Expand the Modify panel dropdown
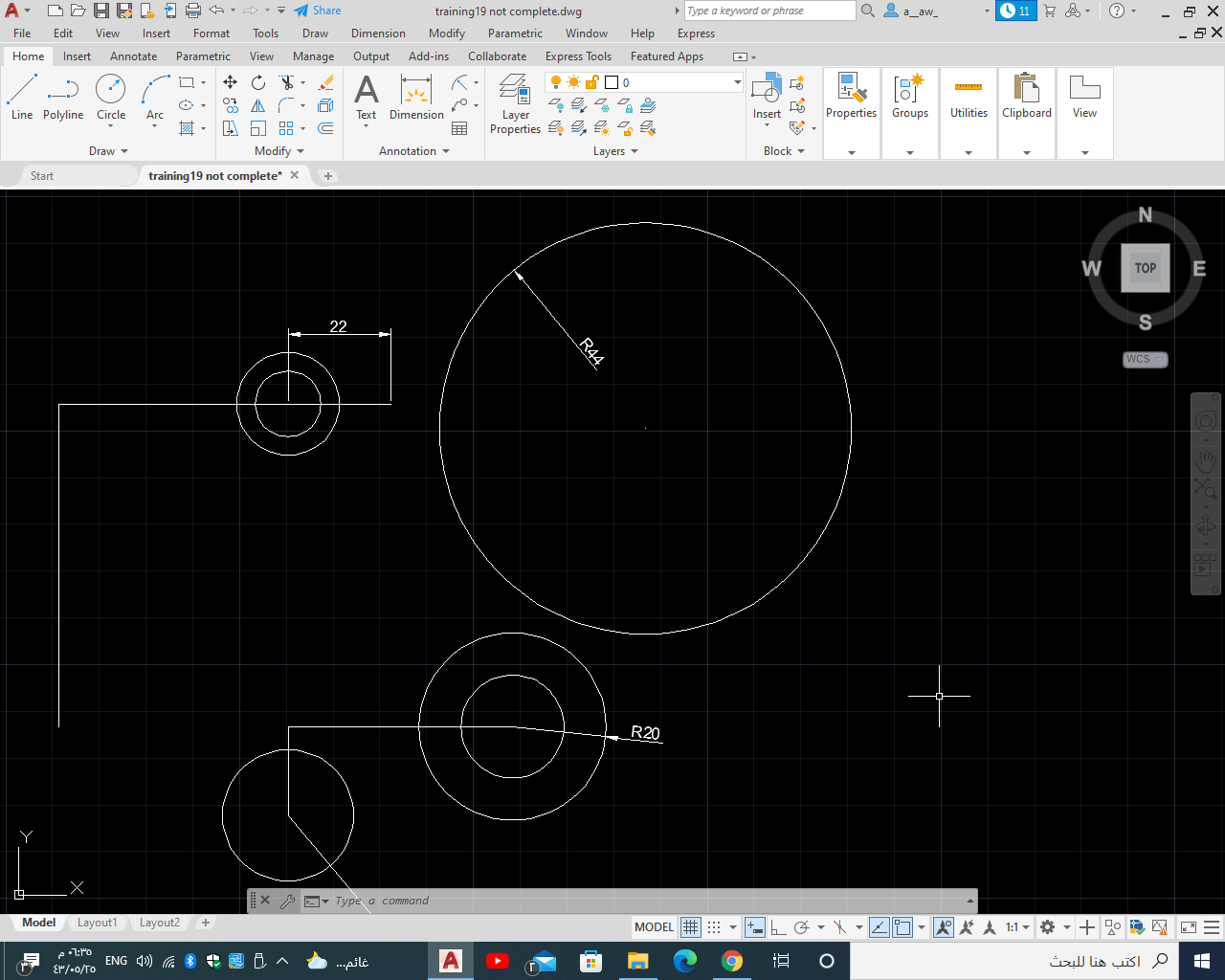Screen dimensions: 1225x980 pos(277,150)
